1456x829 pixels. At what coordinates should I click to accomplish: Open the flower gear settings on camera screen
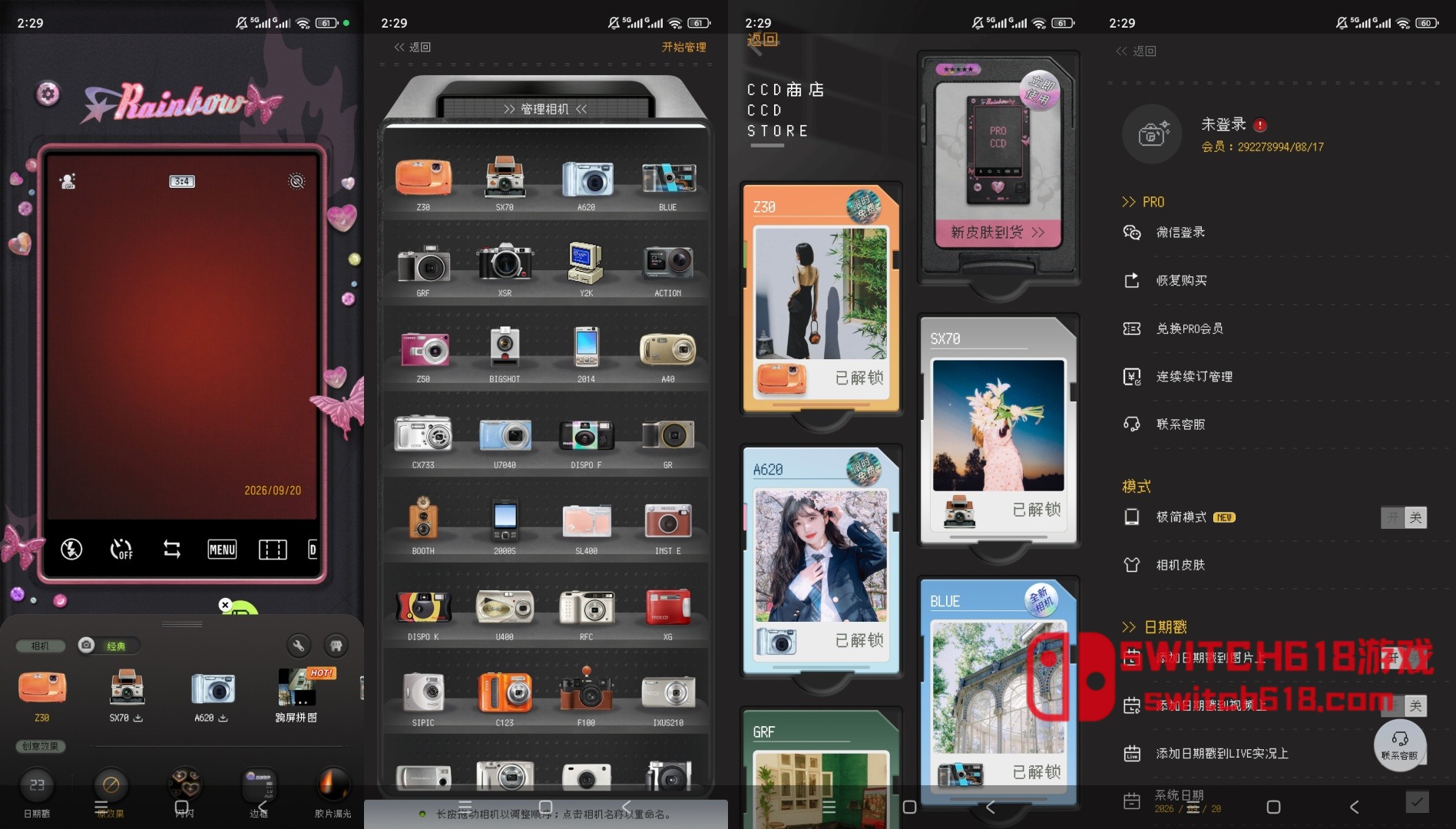pyautogui.click(x=48, y=94)
